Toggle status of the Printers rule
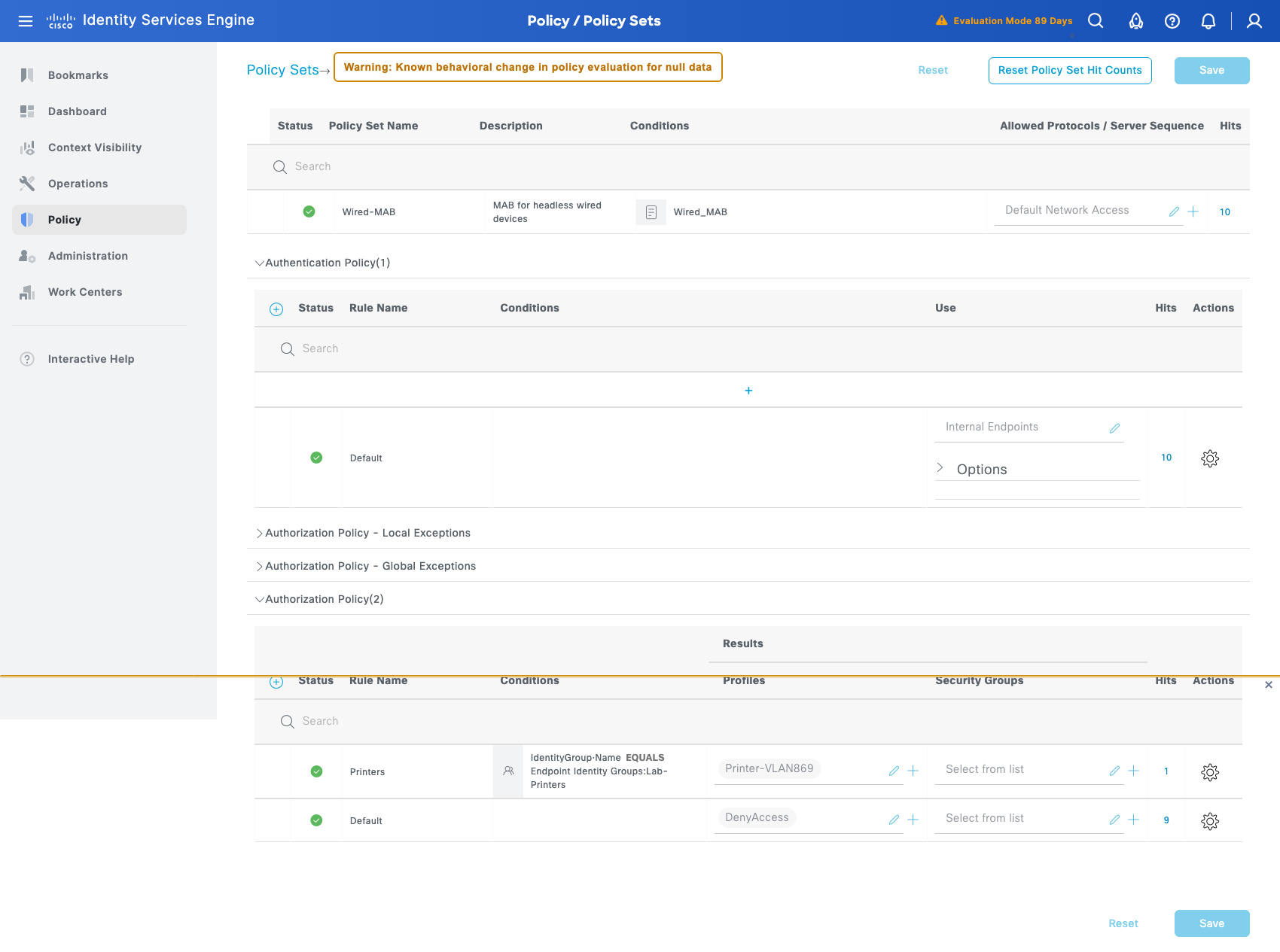This screenshot has width=1280, height=952. click(316, 771)
